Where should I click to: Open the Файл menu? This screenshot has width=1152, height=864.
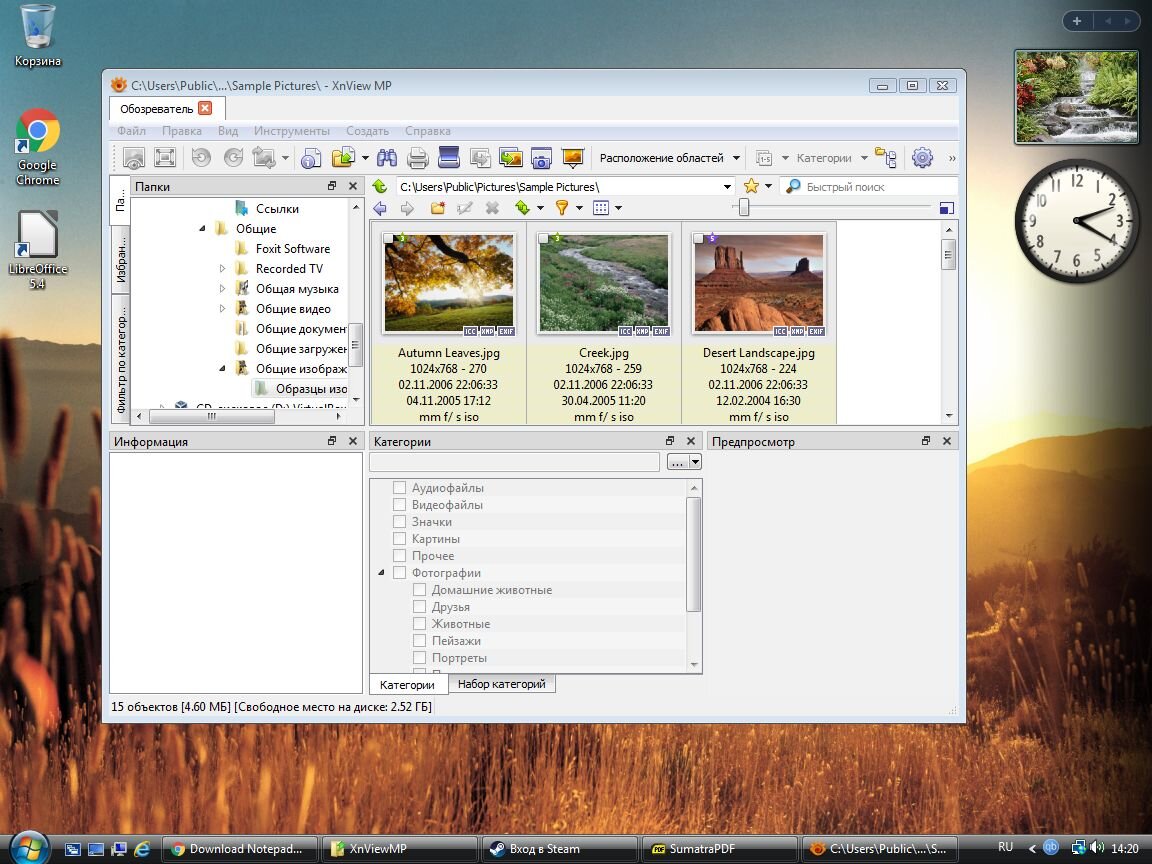pyautogui.click(x=132, y=131)
